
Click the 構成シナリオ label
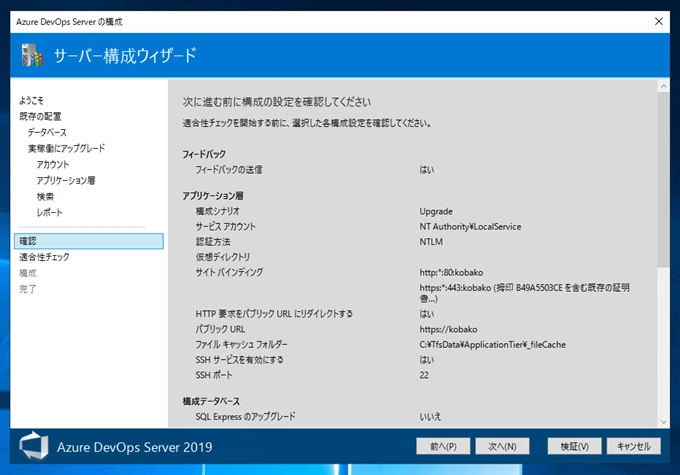coord(217,211)
